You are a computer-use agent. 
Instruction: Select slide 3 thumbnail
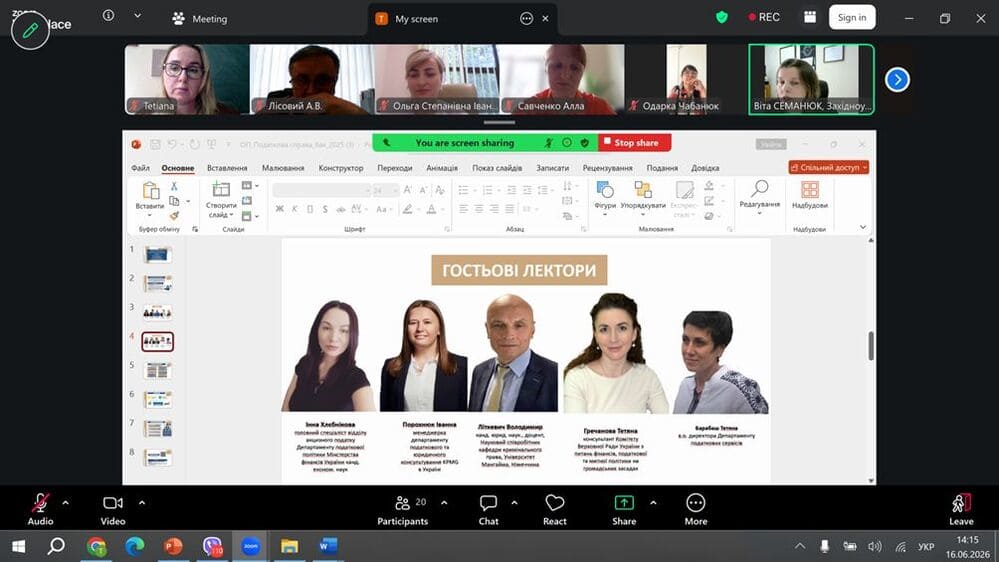[158, 312]
